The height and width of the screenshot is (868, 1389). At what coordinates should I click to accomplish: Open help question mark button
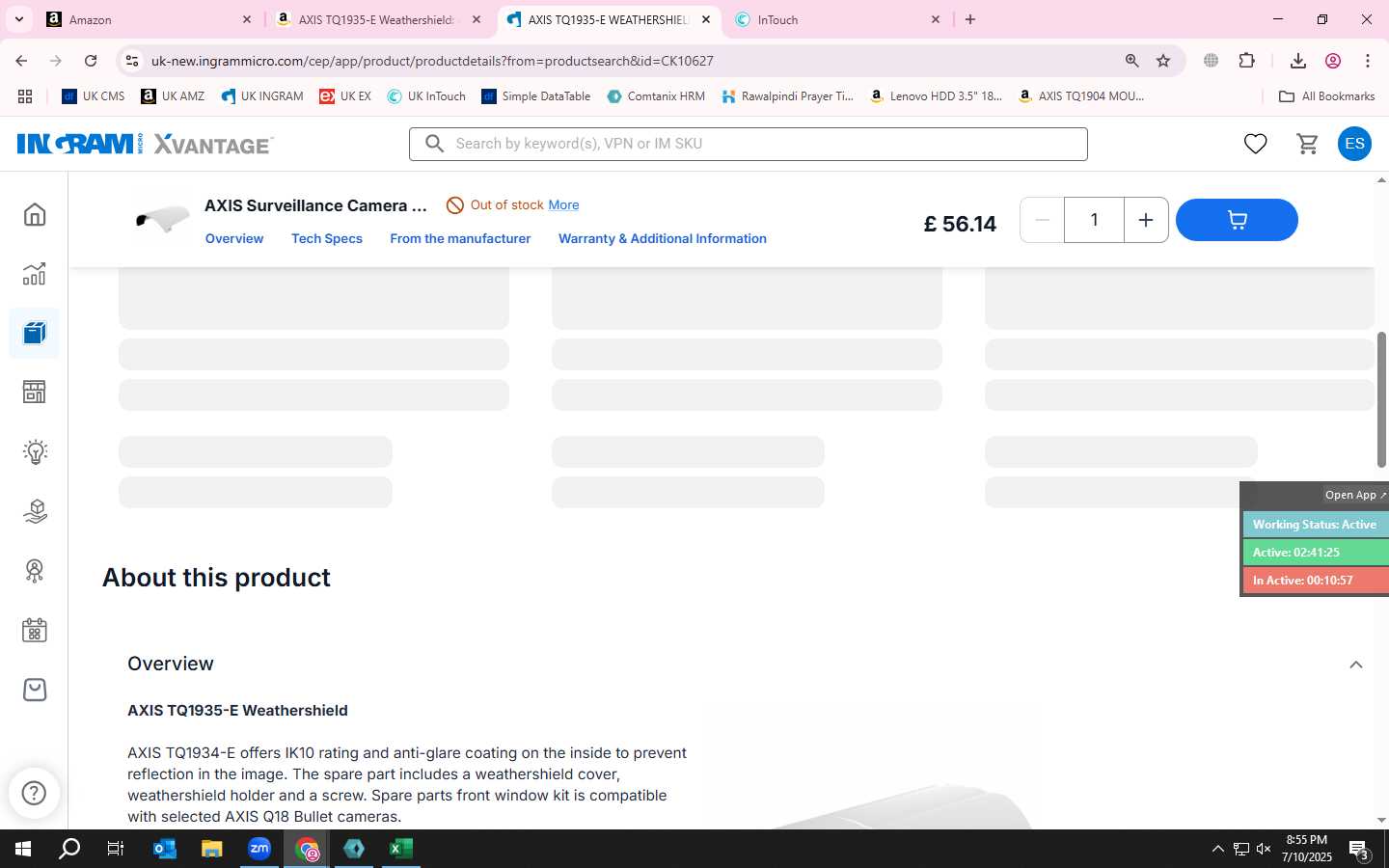click(x=34, y=793)
